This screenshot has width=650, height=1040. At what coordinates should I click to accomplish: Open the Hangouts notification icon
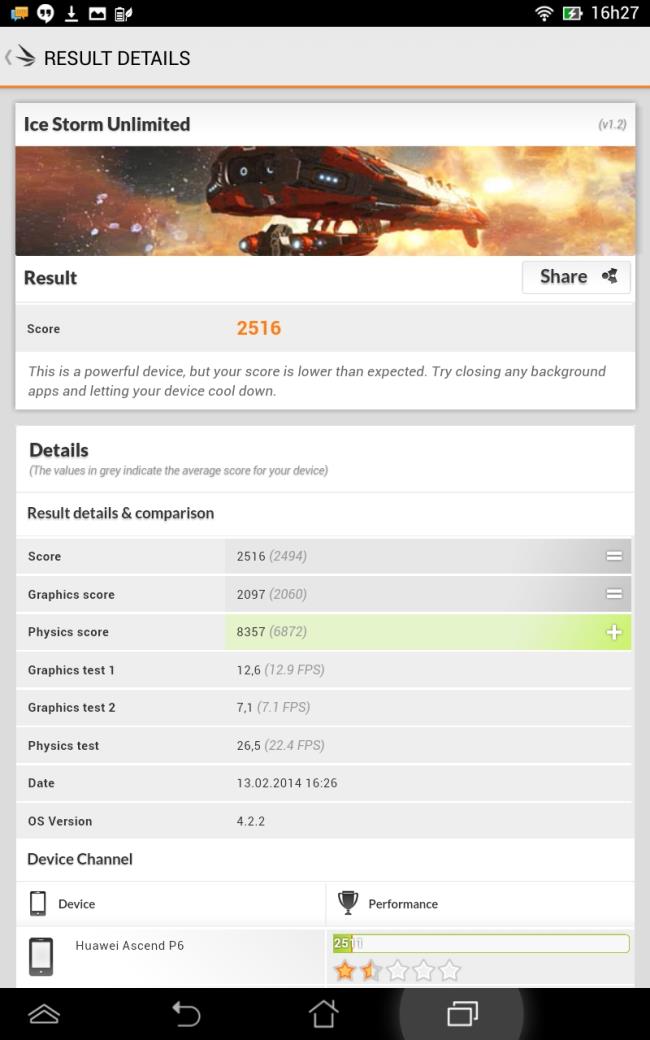pos(46,13)
